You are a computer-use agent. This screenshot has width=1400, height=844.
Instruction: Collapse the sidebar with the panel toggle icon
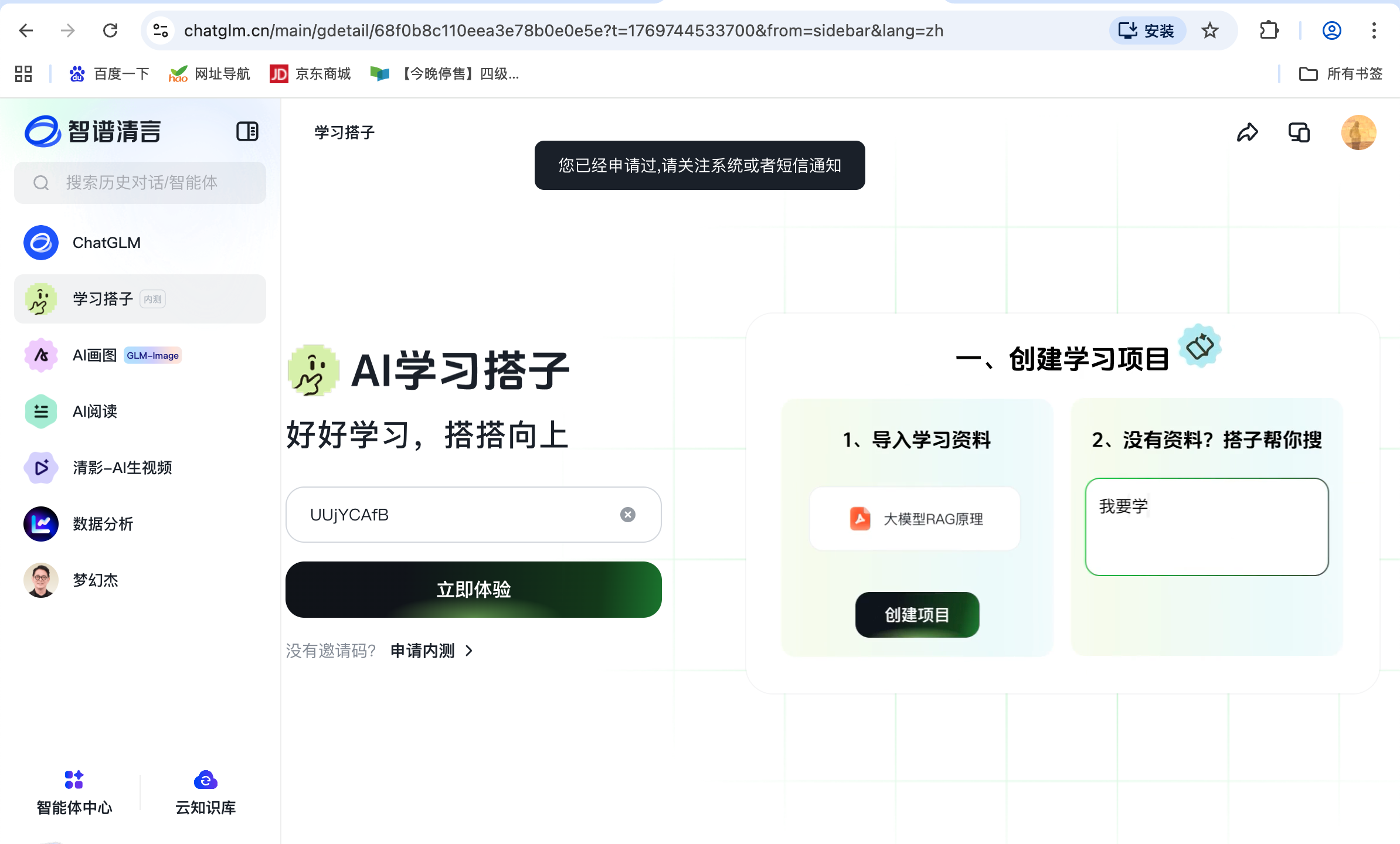click(x=247, y=131)
